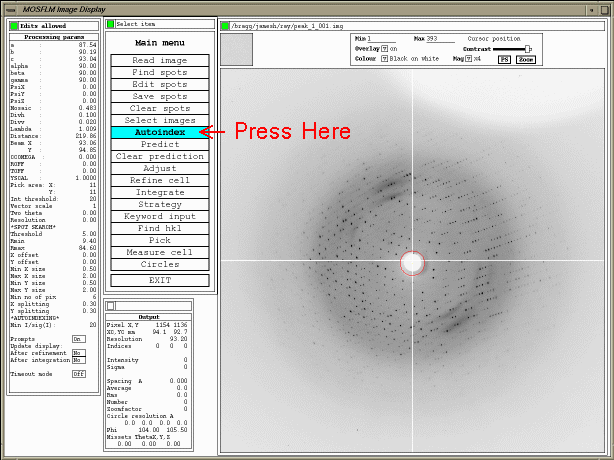
Task: Click the green square beside Select item
Action: (x=110, y=24)
